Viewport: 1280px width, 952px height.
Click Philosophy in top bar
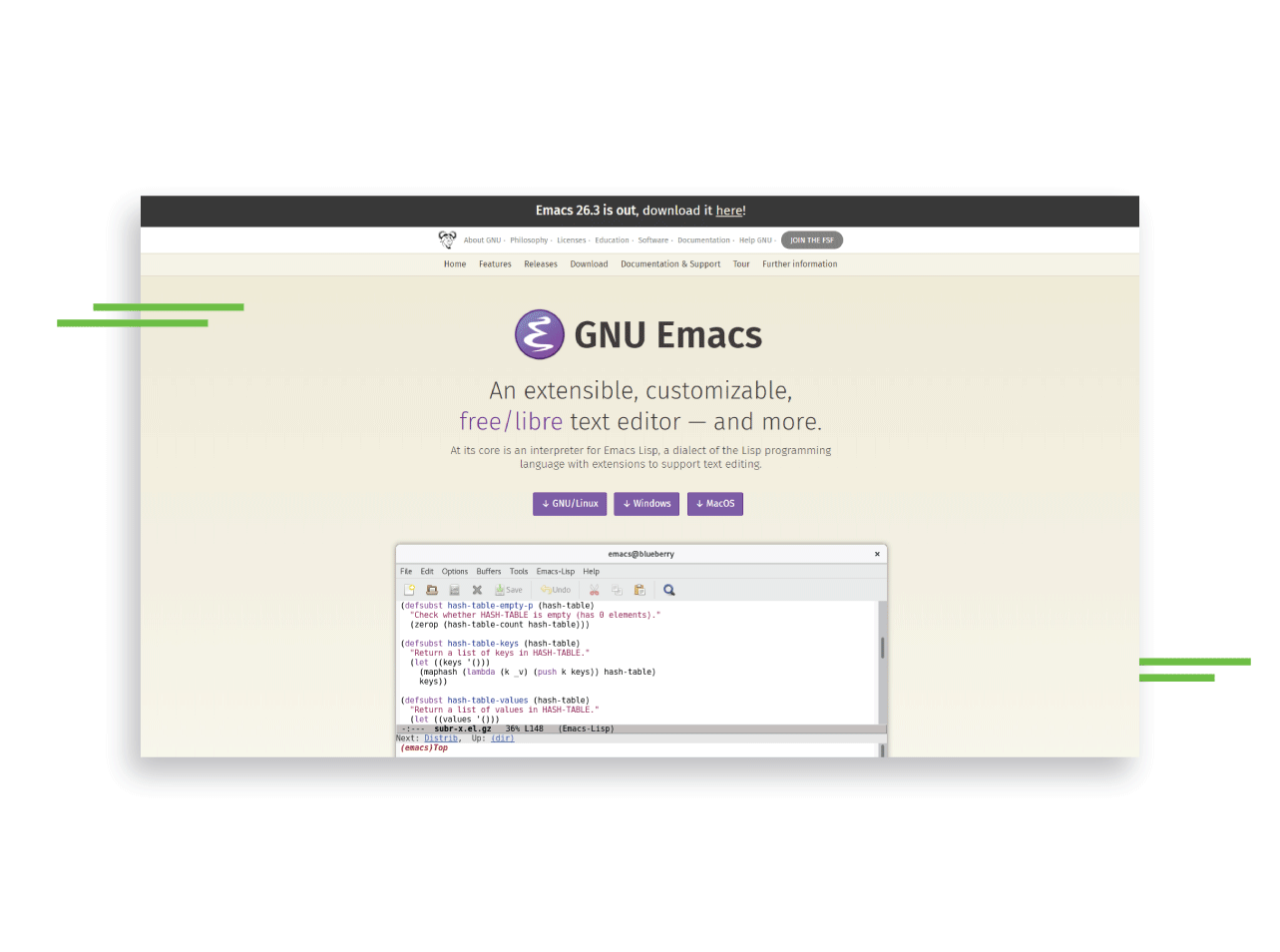pos(529,240)
